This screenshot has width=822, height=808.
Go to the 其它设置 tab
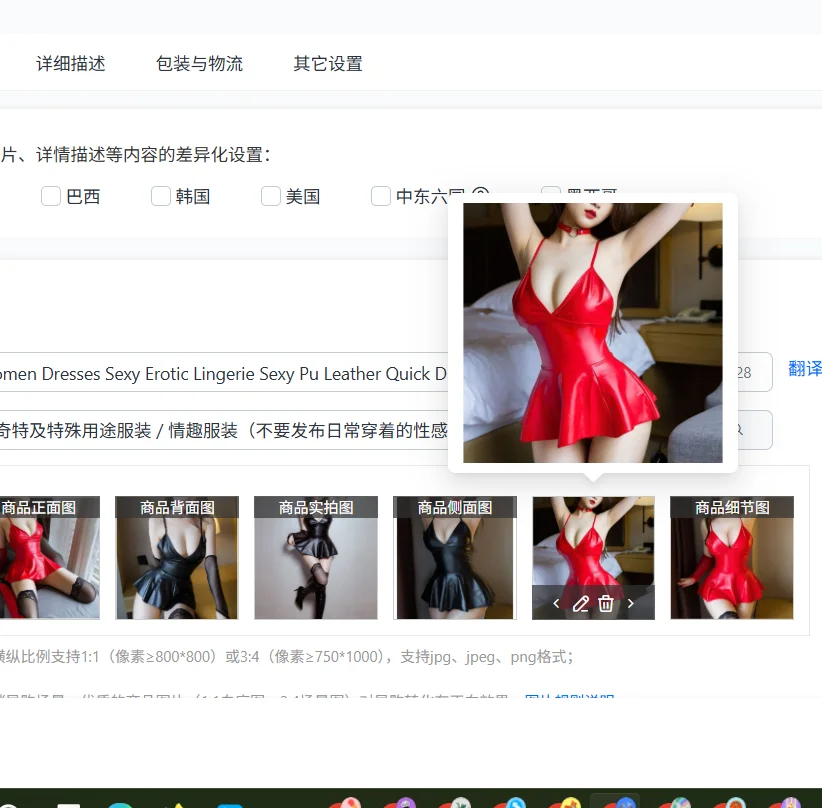328,63
